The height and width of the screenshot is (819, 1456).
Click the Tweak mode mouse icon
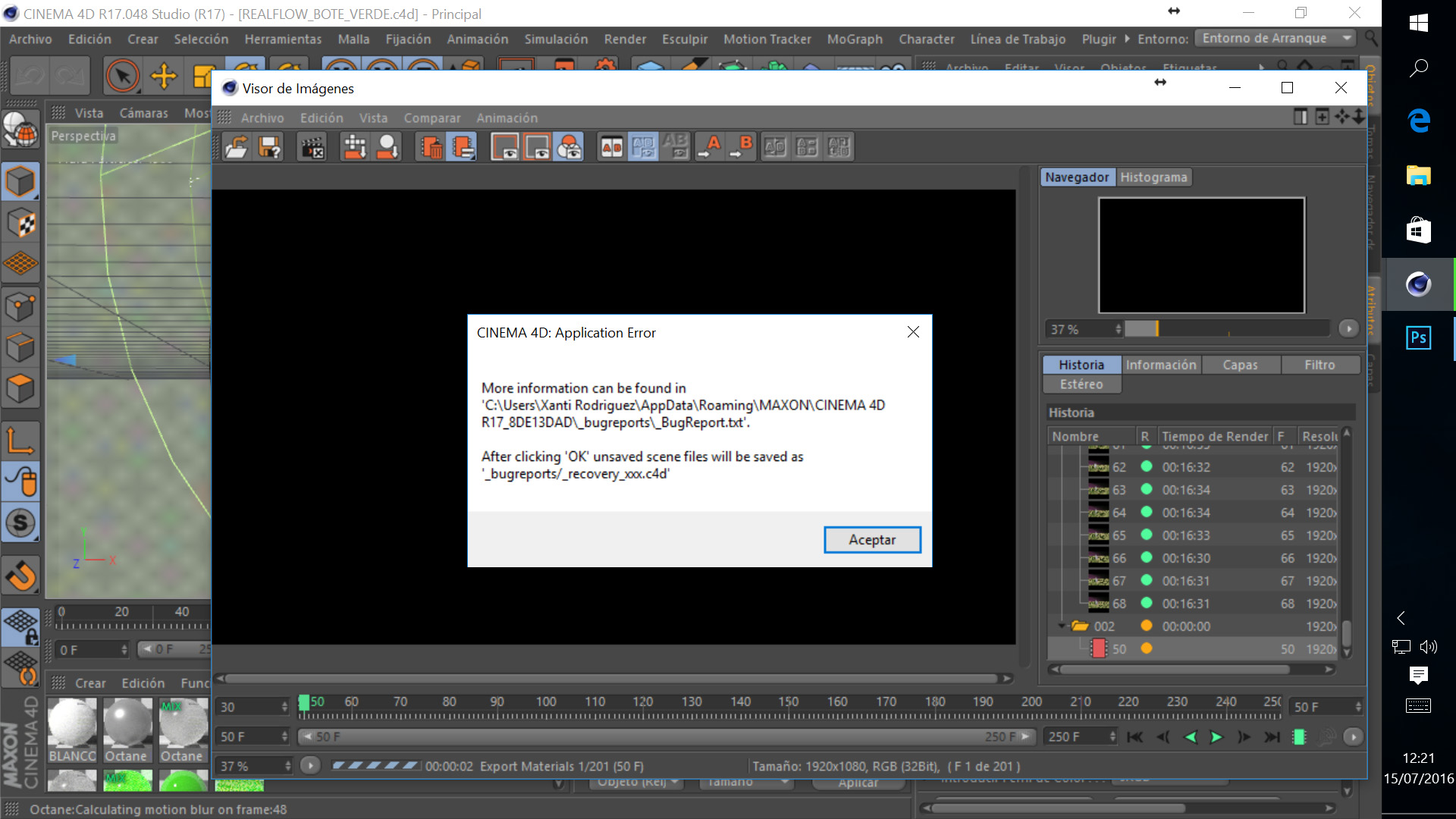coord(20,481)
